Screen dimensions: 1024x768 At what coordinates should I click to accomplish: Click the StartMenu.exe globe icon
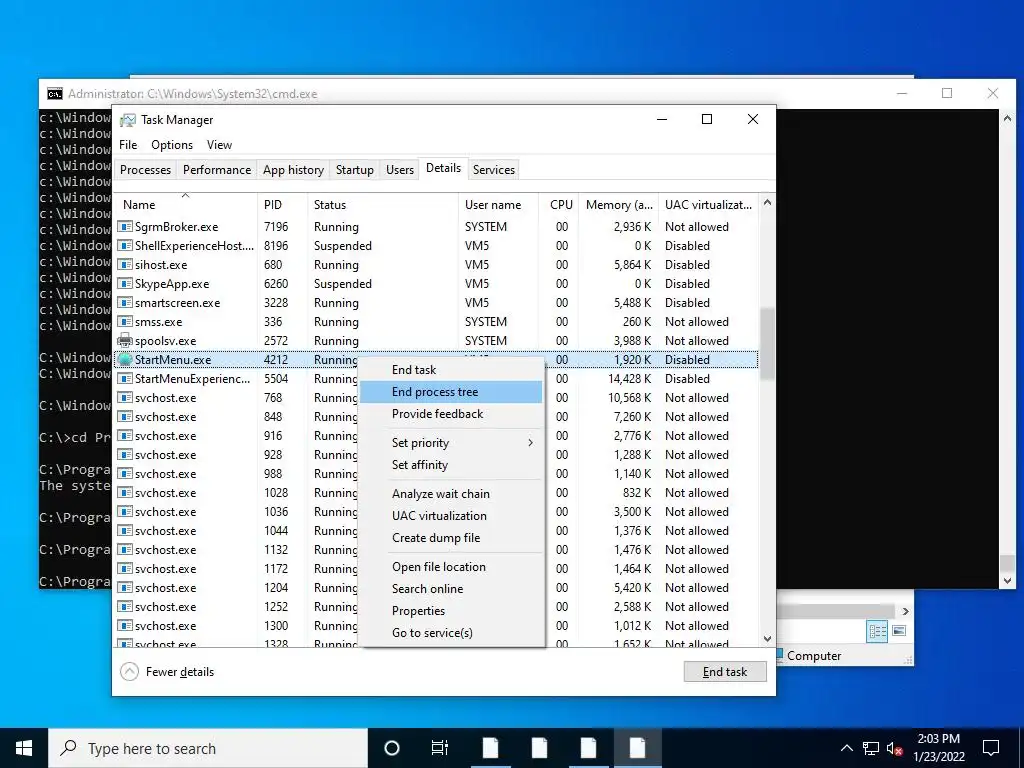tap(125, 360)
